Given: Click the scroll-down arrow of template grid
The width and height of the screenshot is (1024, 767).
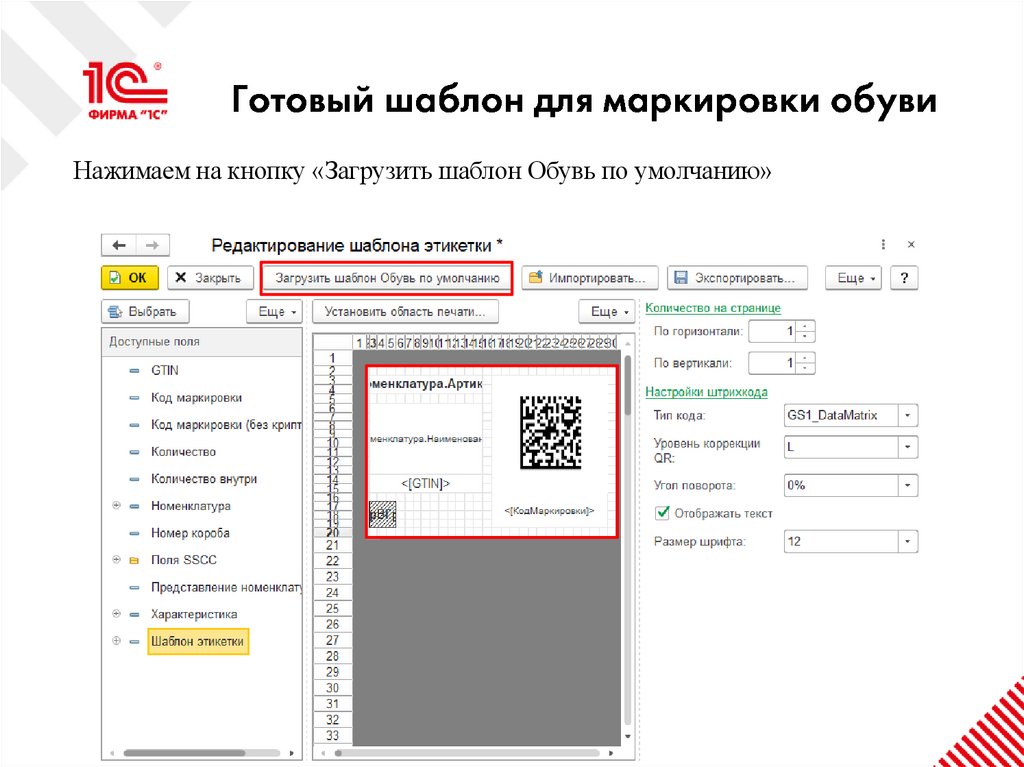Looking at the screenshot, I should click(x=628, y=736).
